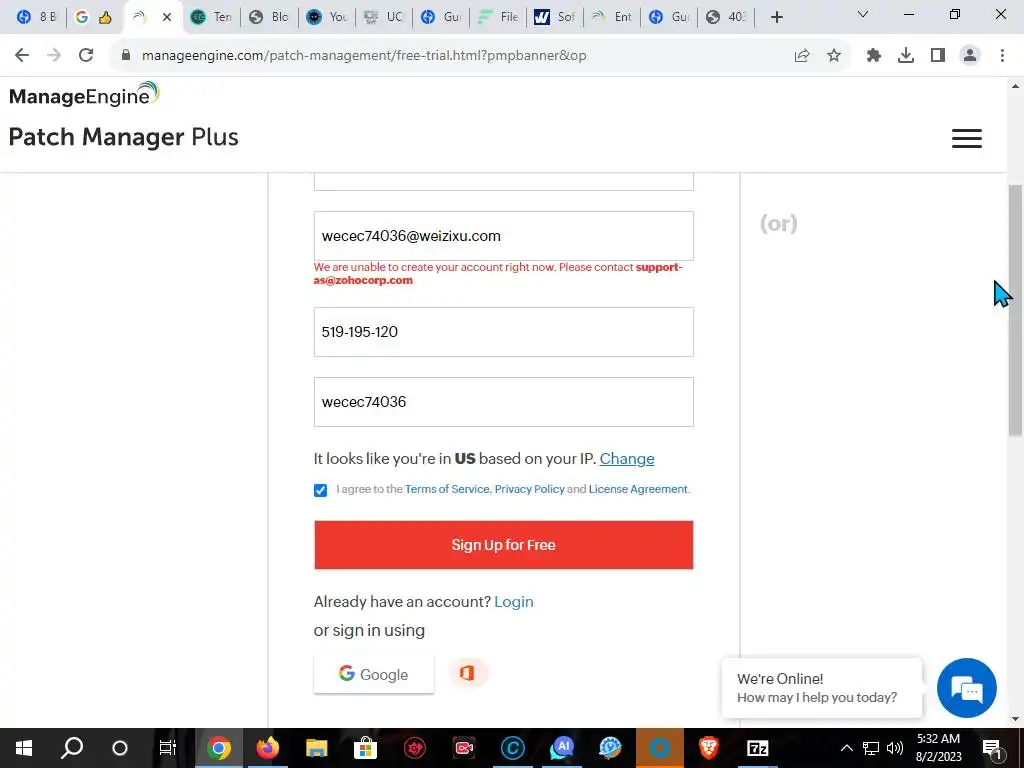This screenshot has width=1024, height=768.
Task: Click the Change country link
Action: [x=627, y=458]
